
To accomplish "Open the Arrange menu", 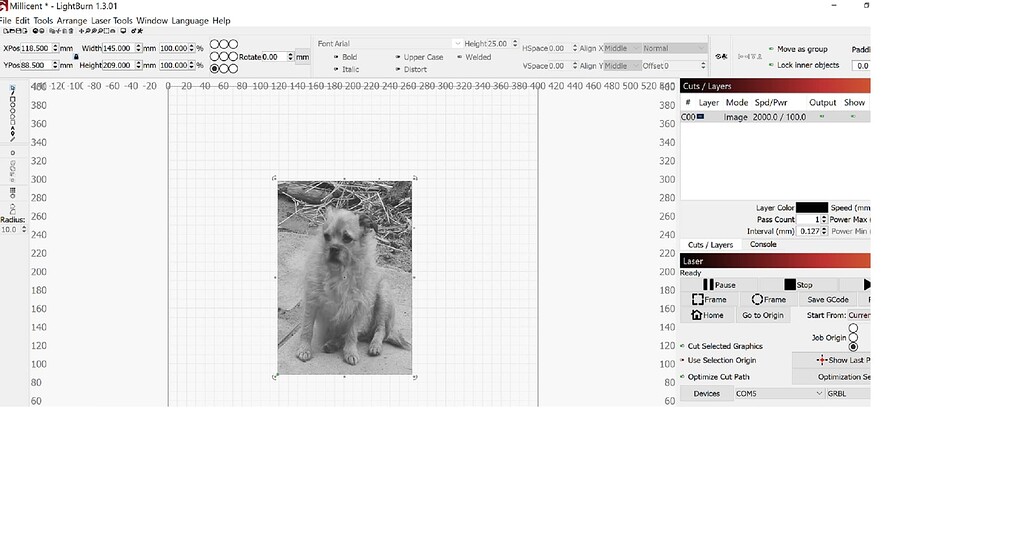I will point(72,20).
